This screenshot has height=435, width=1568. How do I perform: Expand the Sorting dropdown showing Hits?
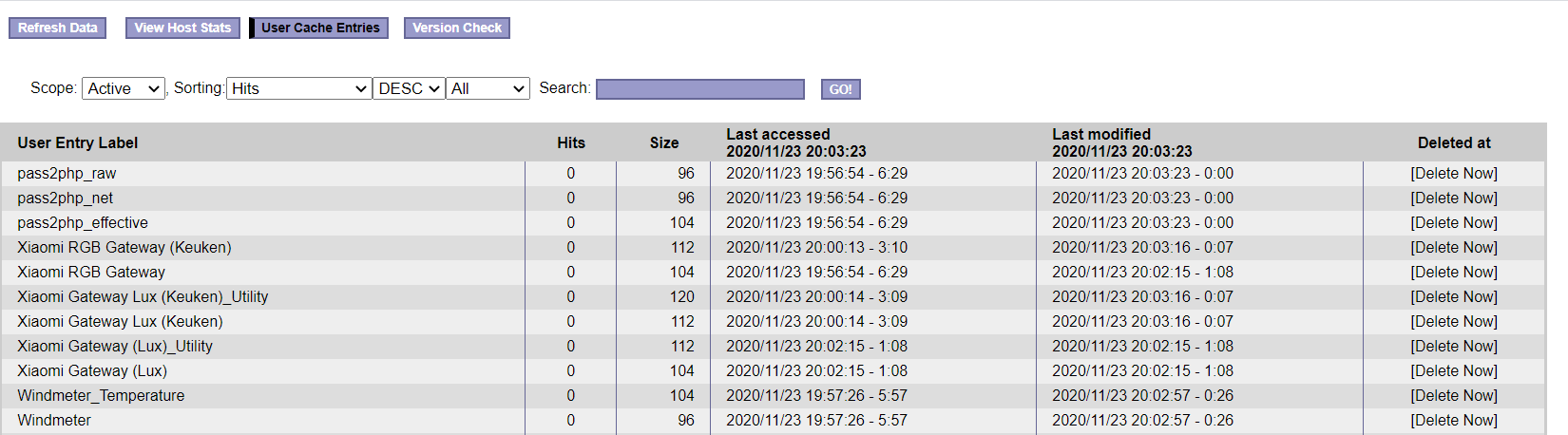coord(298,88)
